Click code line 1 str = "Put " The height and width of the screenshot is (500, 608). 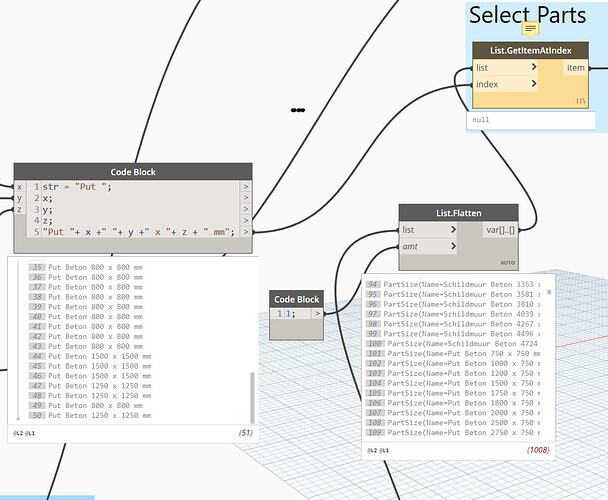(x=77, y=187)
